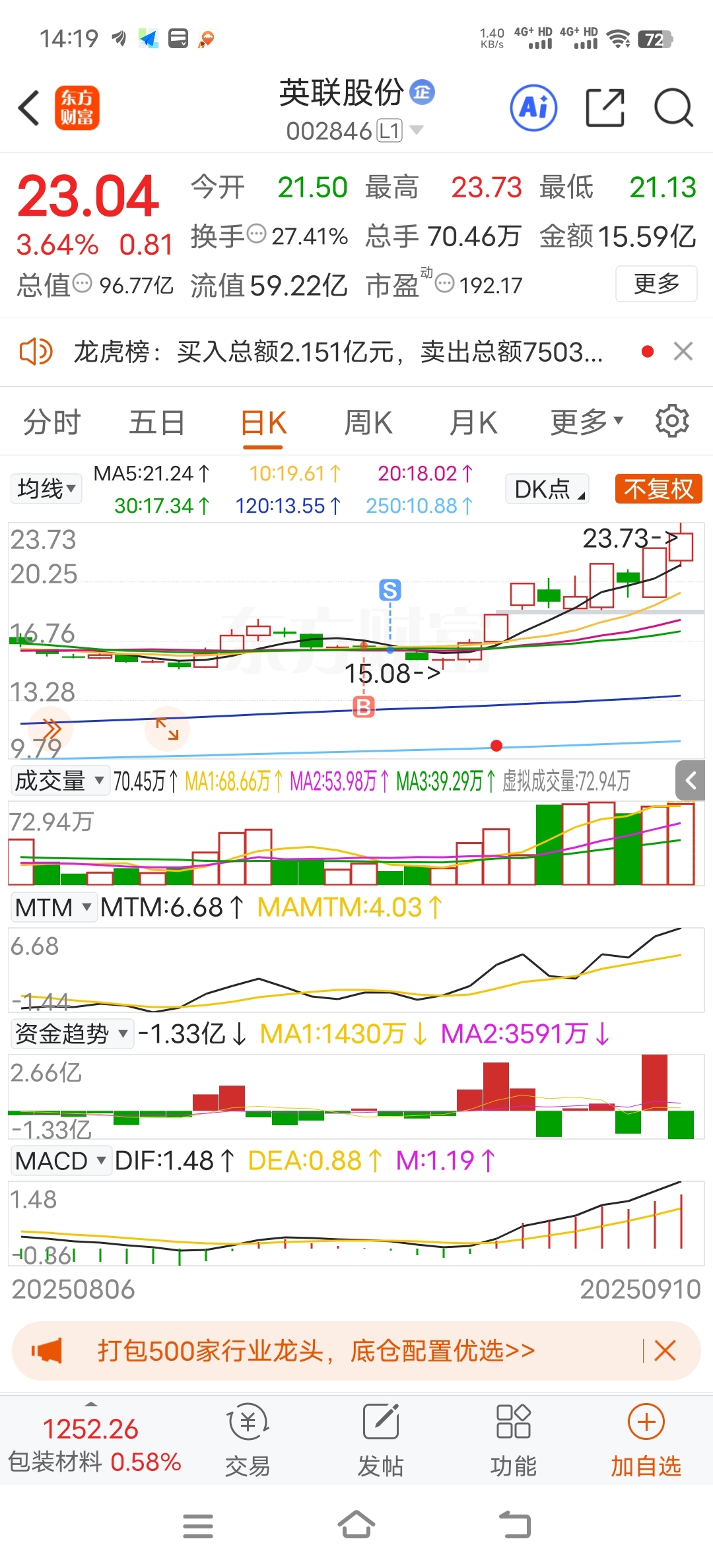The height and width of the screenshot is (1568, 713).
Task: Tap the blue 企 company badge
Action: pos(422,92)
